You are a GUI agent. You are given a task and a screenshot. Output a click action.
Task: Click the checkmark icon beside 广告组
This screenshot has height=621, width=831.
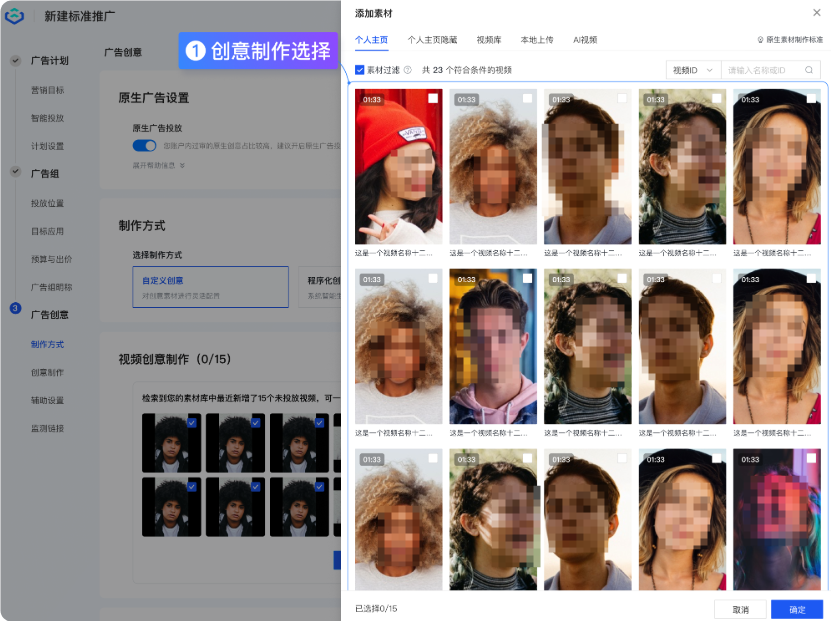[x=16, y=172]
